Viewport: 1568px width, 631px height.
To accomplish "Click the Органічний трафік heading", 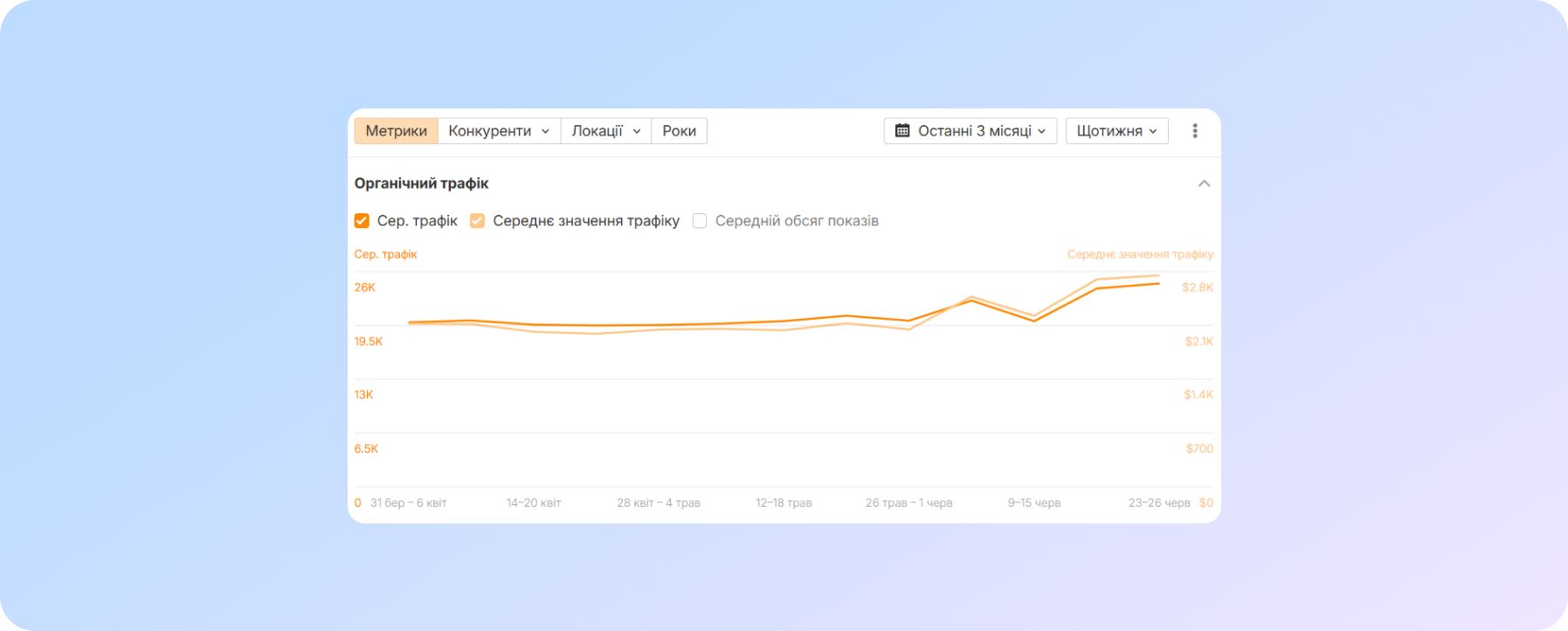I will [x=421, y=184].
